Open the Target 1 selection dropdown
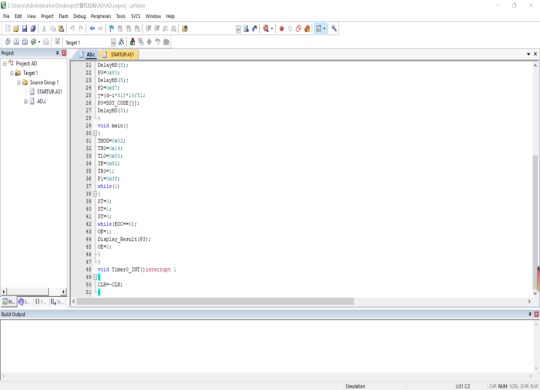Screen dimensions: 540x390 coord(113,42)
